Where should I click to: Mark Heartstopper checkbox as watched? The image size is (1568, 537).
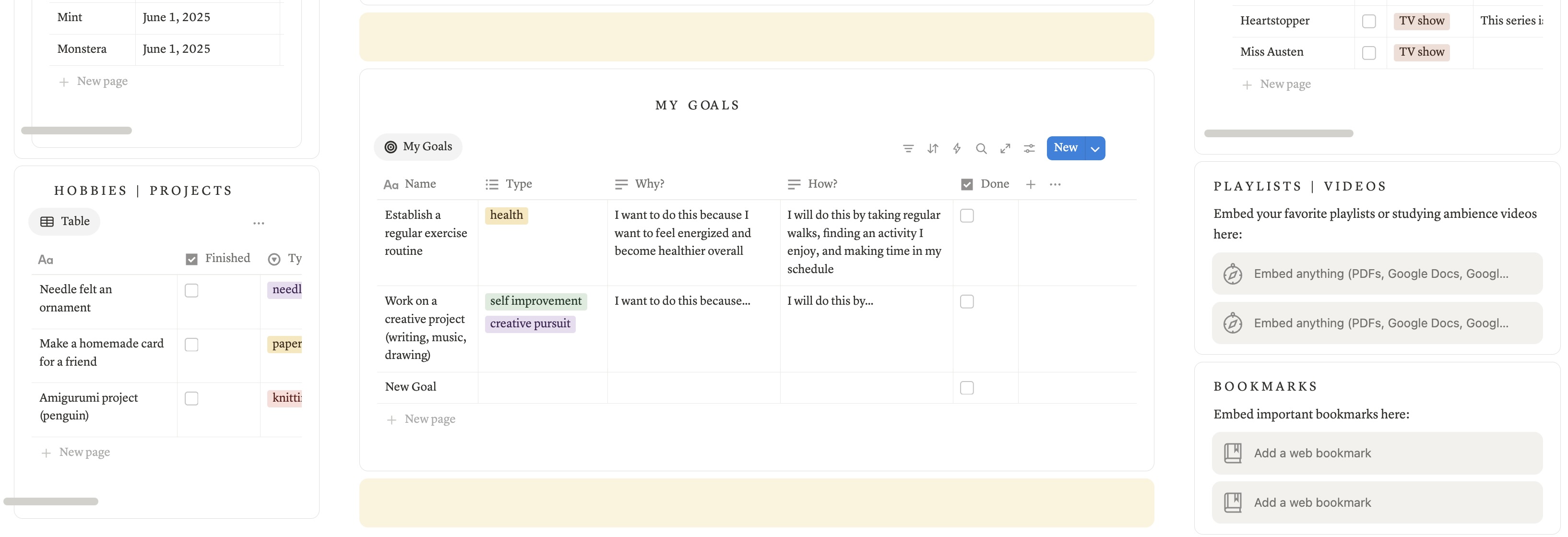click(1369, 21)
